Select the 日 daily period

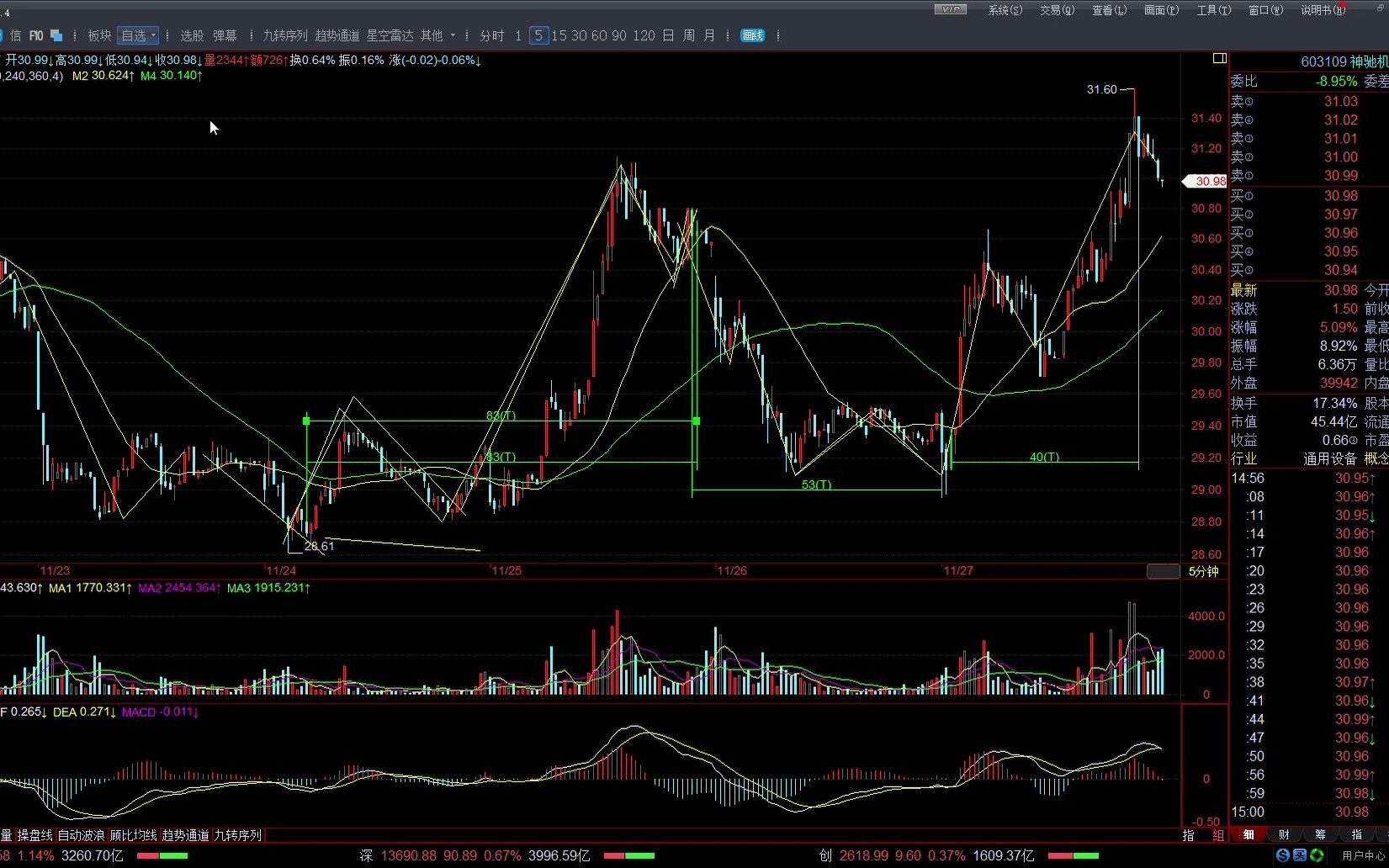pyautogui.click(x=668, y=35)
